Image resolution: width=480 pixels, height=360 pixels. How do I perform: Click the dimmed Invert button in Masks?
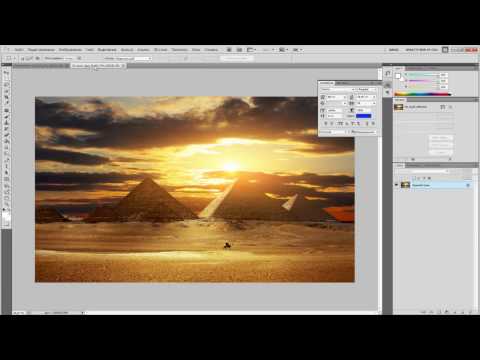click(x=440, y=152)
